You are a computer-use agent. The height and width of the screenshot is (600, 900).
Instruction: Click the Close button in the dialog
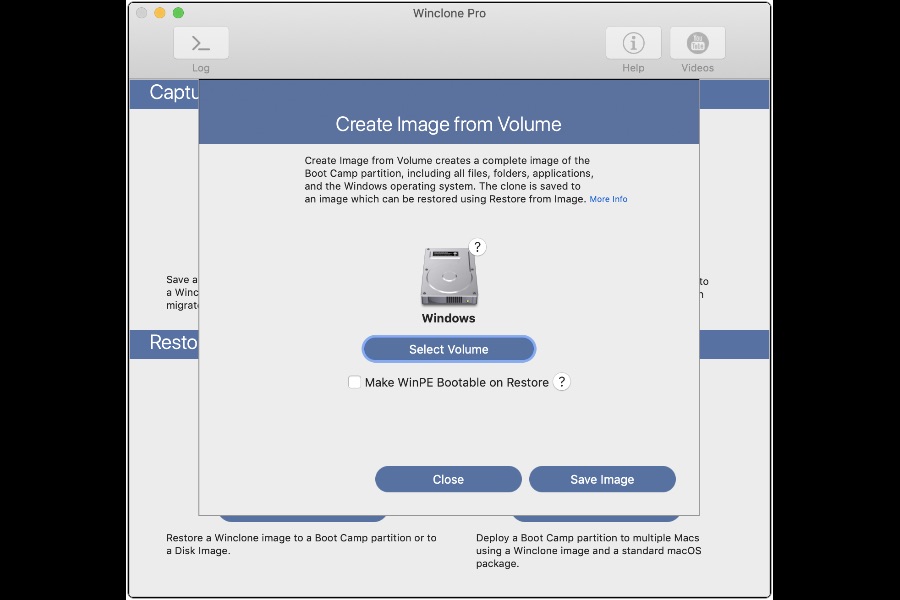448,479
